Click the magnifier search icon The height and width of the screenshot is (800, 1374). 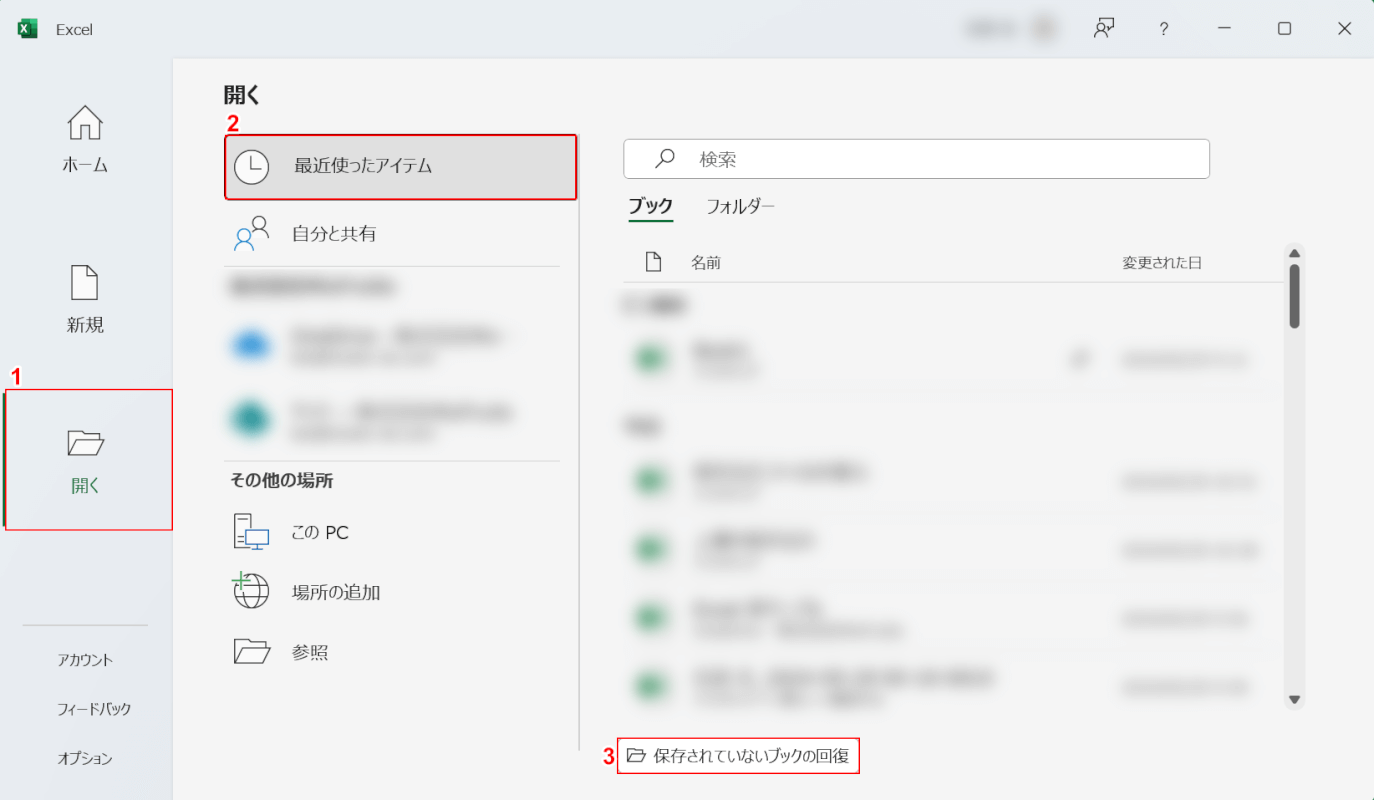(x=665, y=159)
